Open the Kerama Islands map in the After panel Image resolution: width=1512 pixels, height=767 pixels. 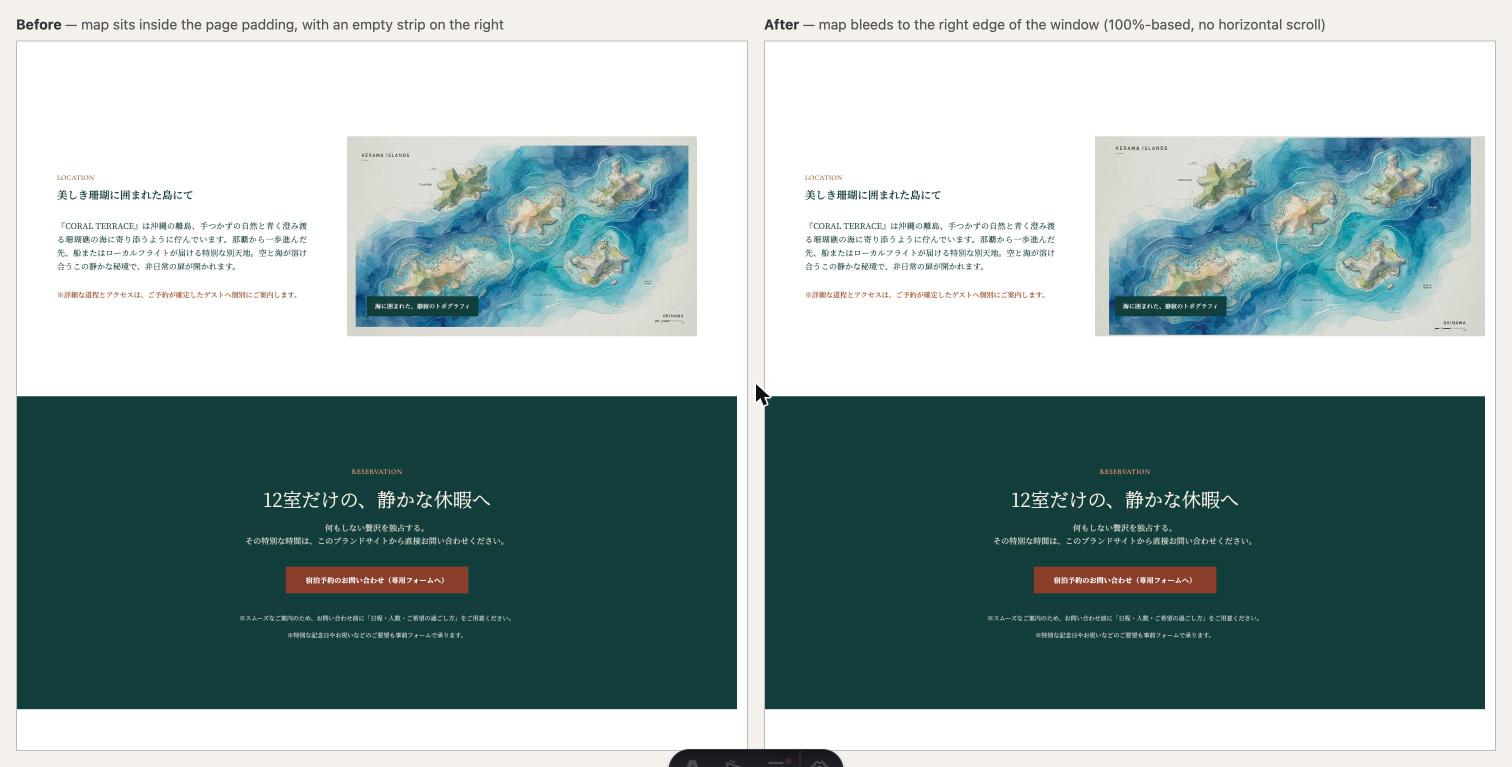click(x=1290, y=236)
